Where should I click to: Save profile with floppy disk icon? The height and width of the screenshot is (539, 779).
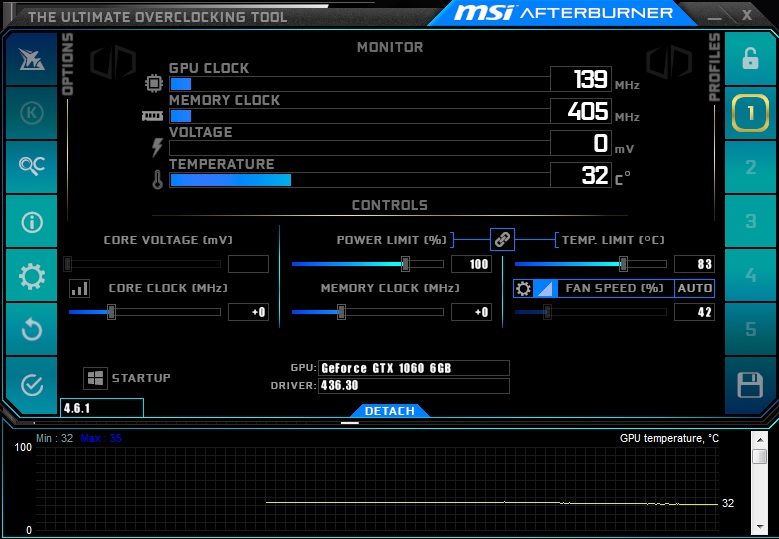(x=750, y=385)
